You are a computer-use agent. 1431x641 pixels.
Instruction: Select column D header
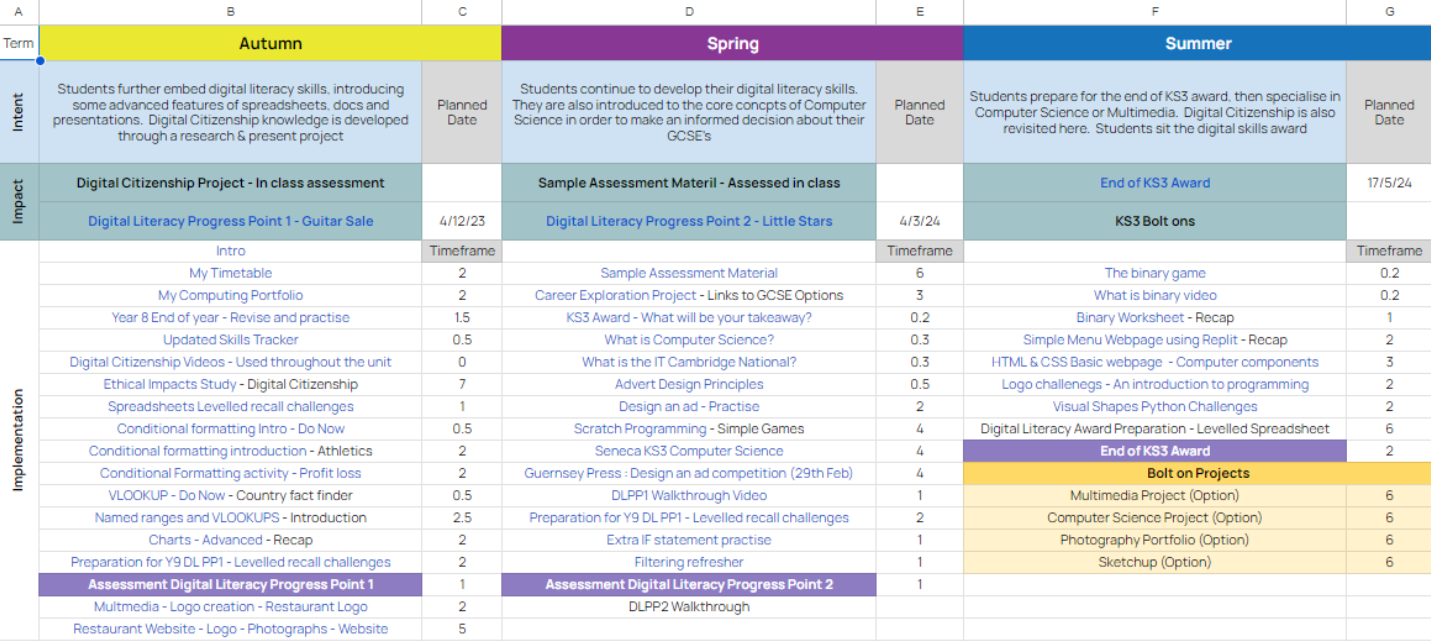tap(688, 12)
